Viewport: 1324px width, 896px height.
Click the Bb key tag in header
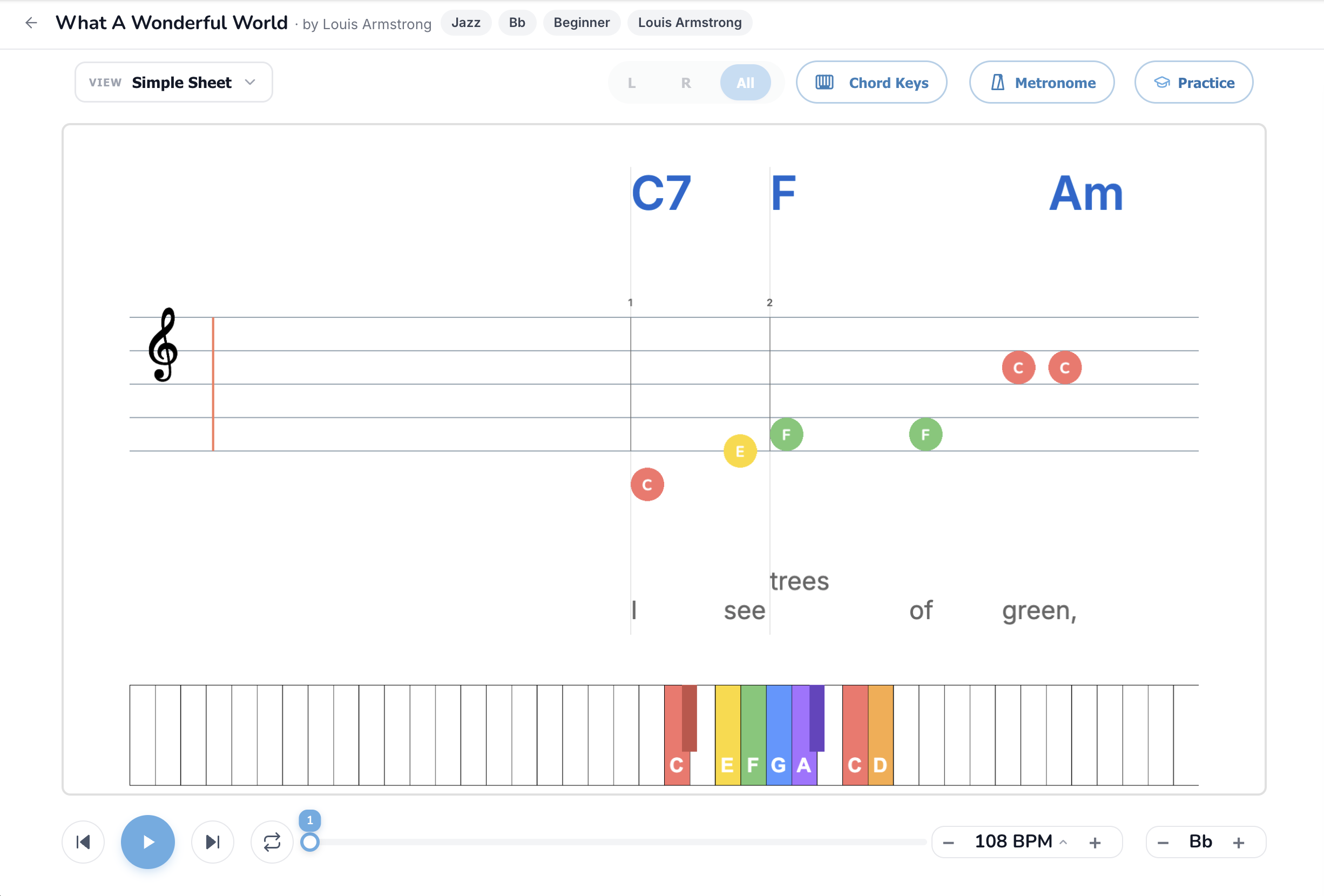click(517, 23)
